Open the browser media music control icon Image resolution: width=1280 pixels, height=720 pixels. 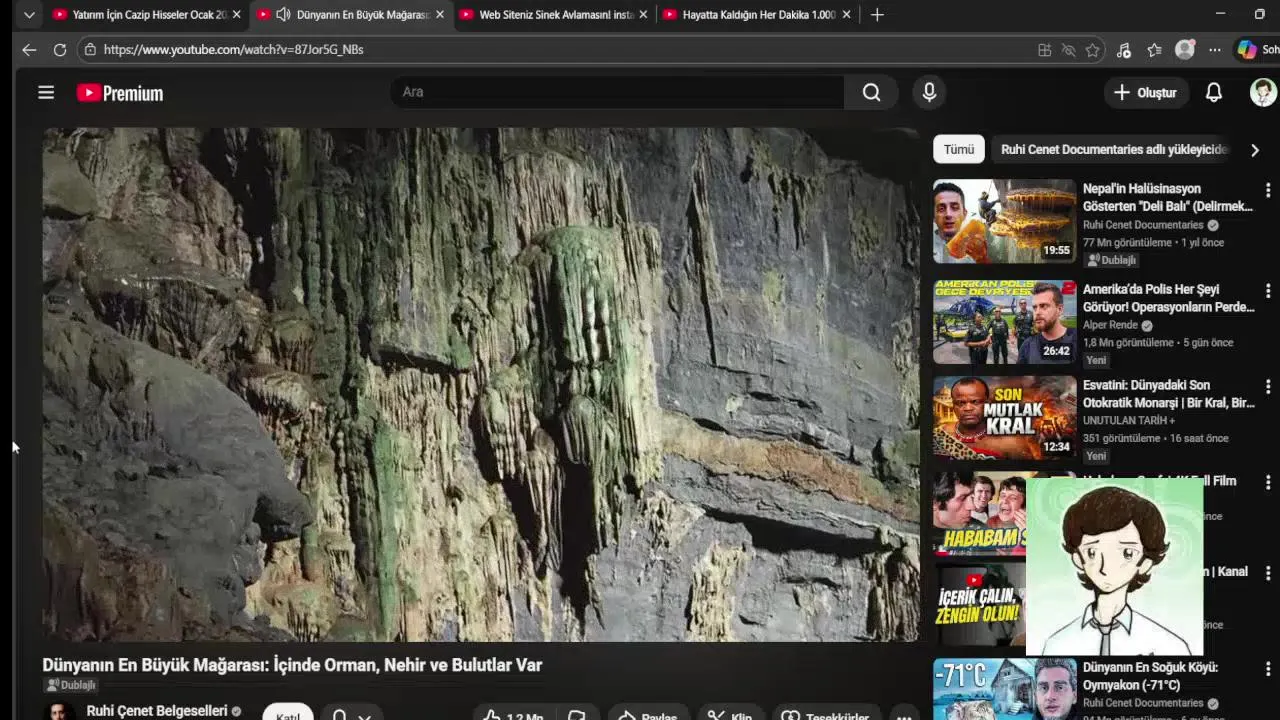tap(1123, 50)
